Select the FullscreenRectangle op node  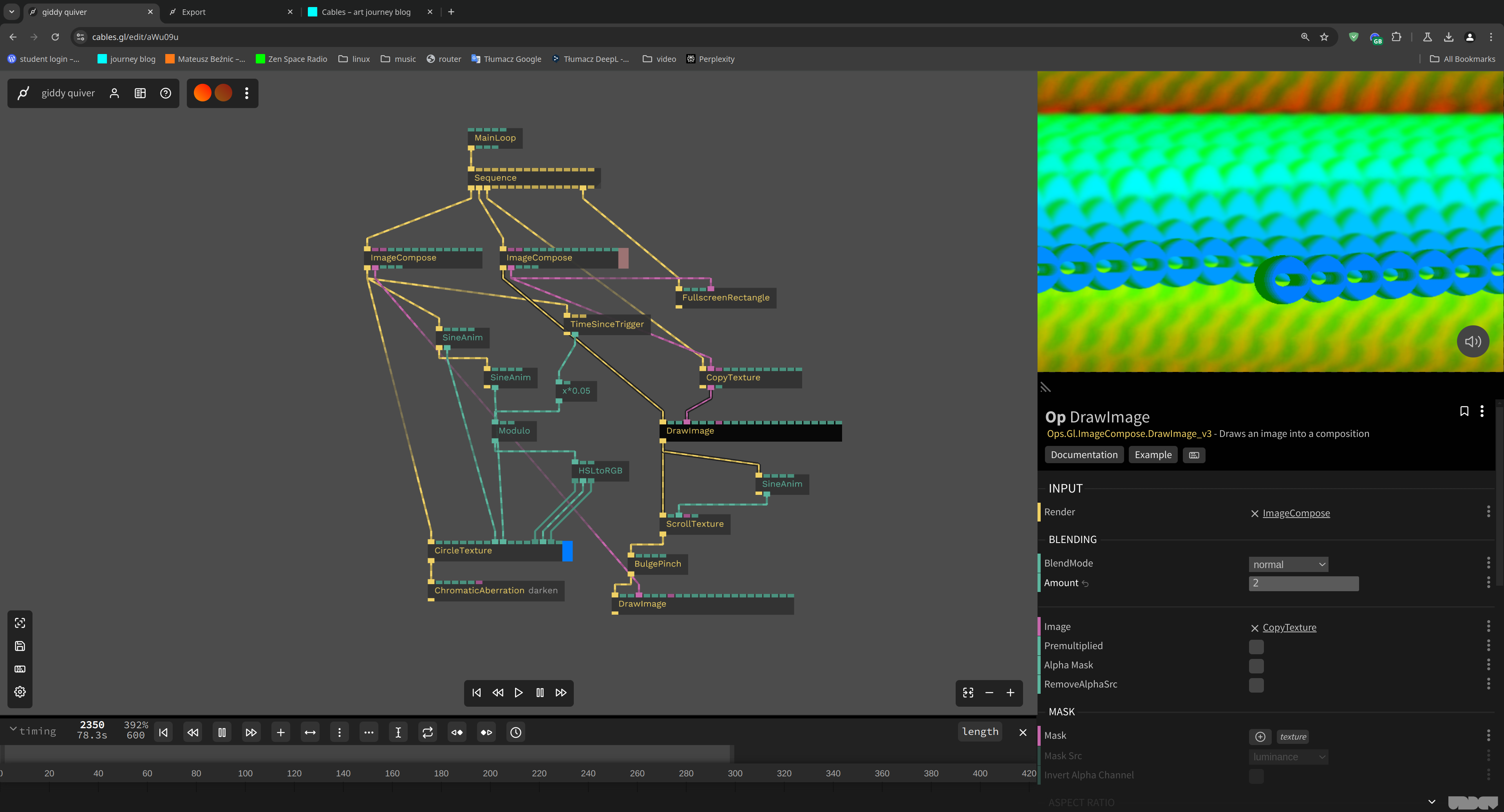pyautogui.click(x=726, y=298)
